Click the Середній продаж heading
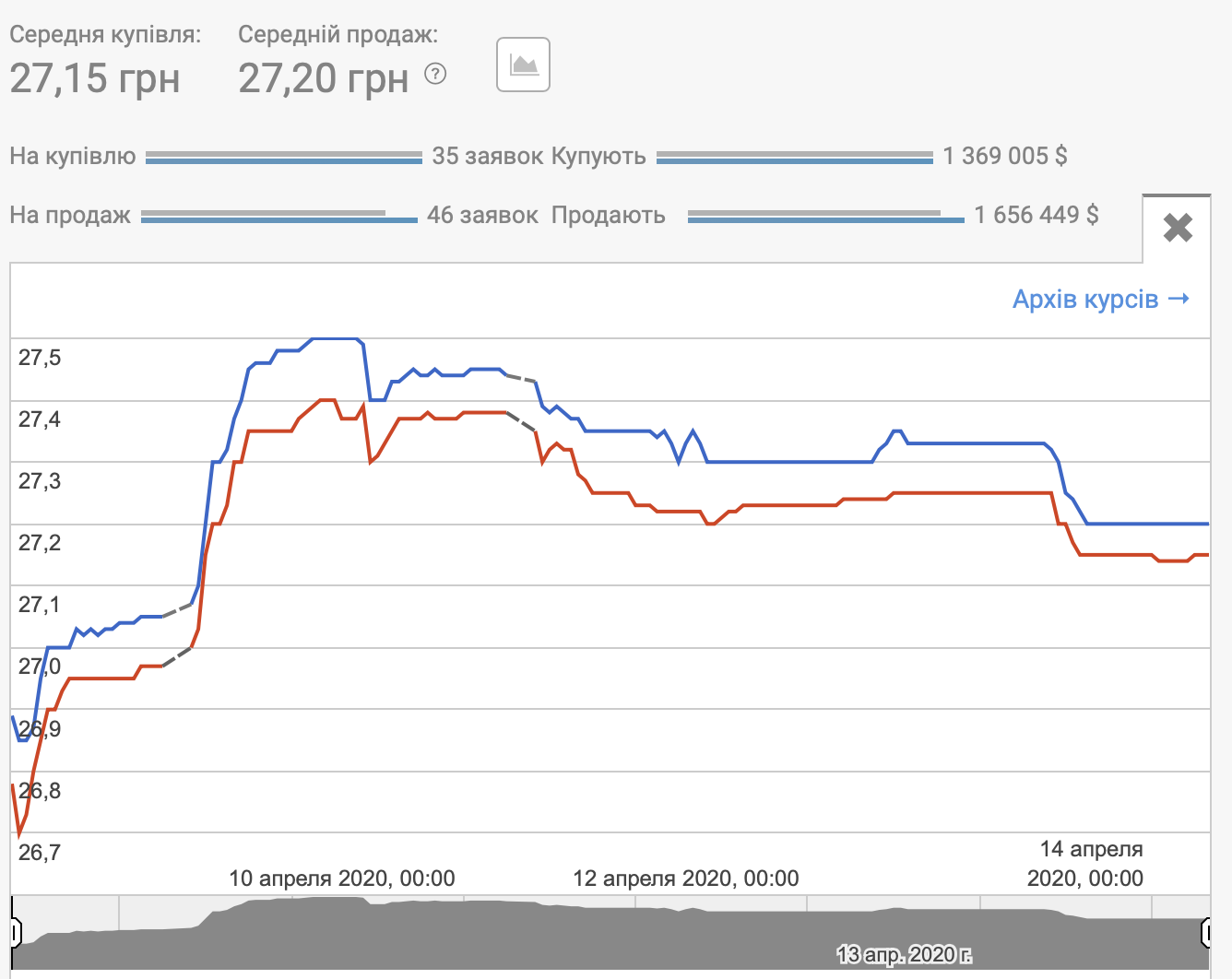 (338, 35)
